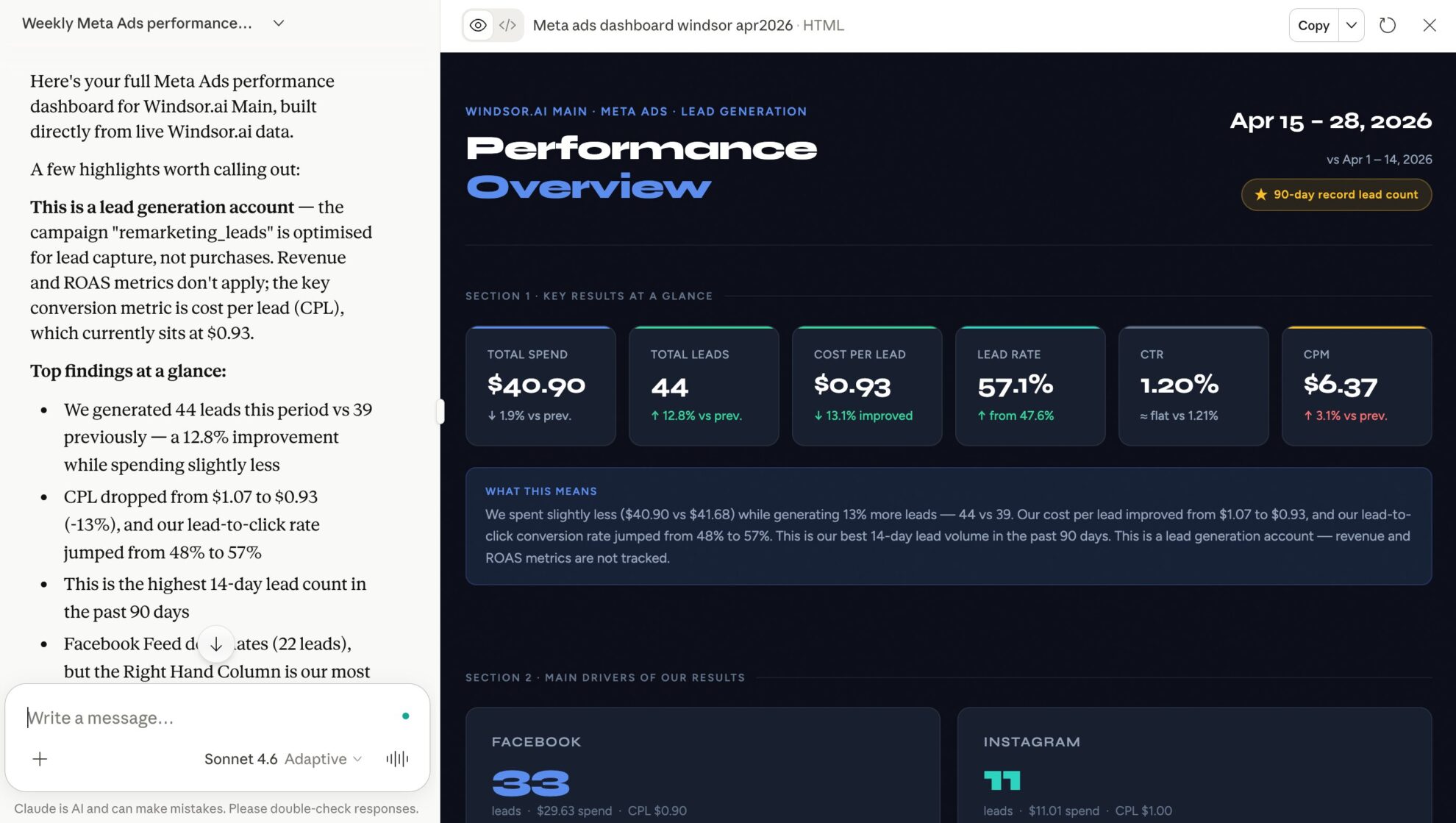Click the 'Meta ads dashboard windsor apr2026' artifact title

(x=663, y=25)
